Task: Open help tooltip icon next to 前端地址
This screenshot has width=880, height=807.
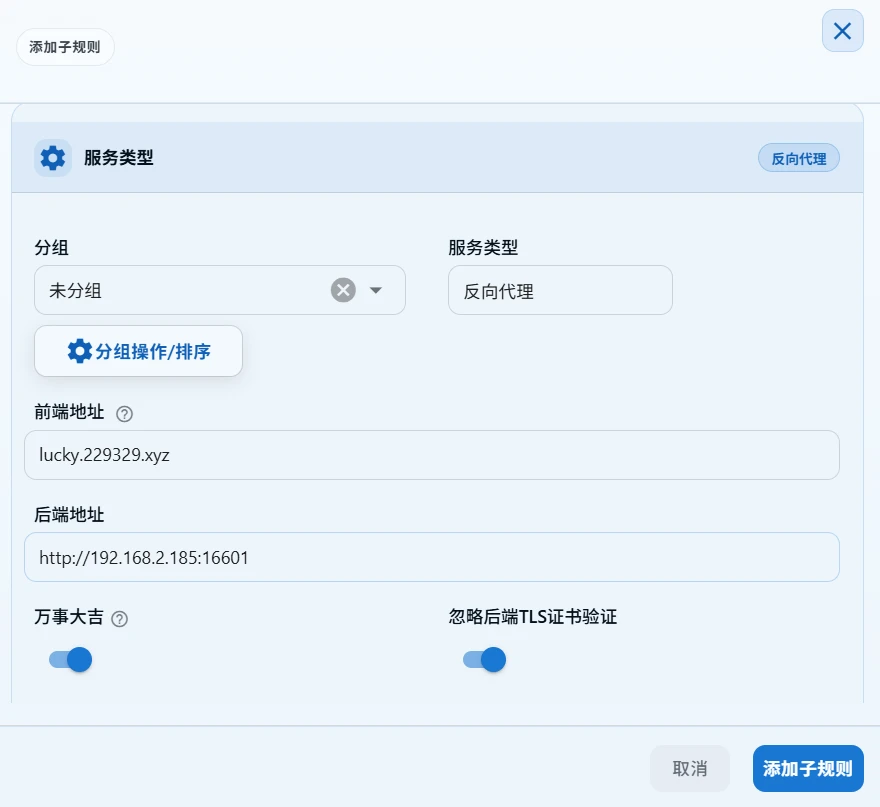Action: [x=124, y=414]
